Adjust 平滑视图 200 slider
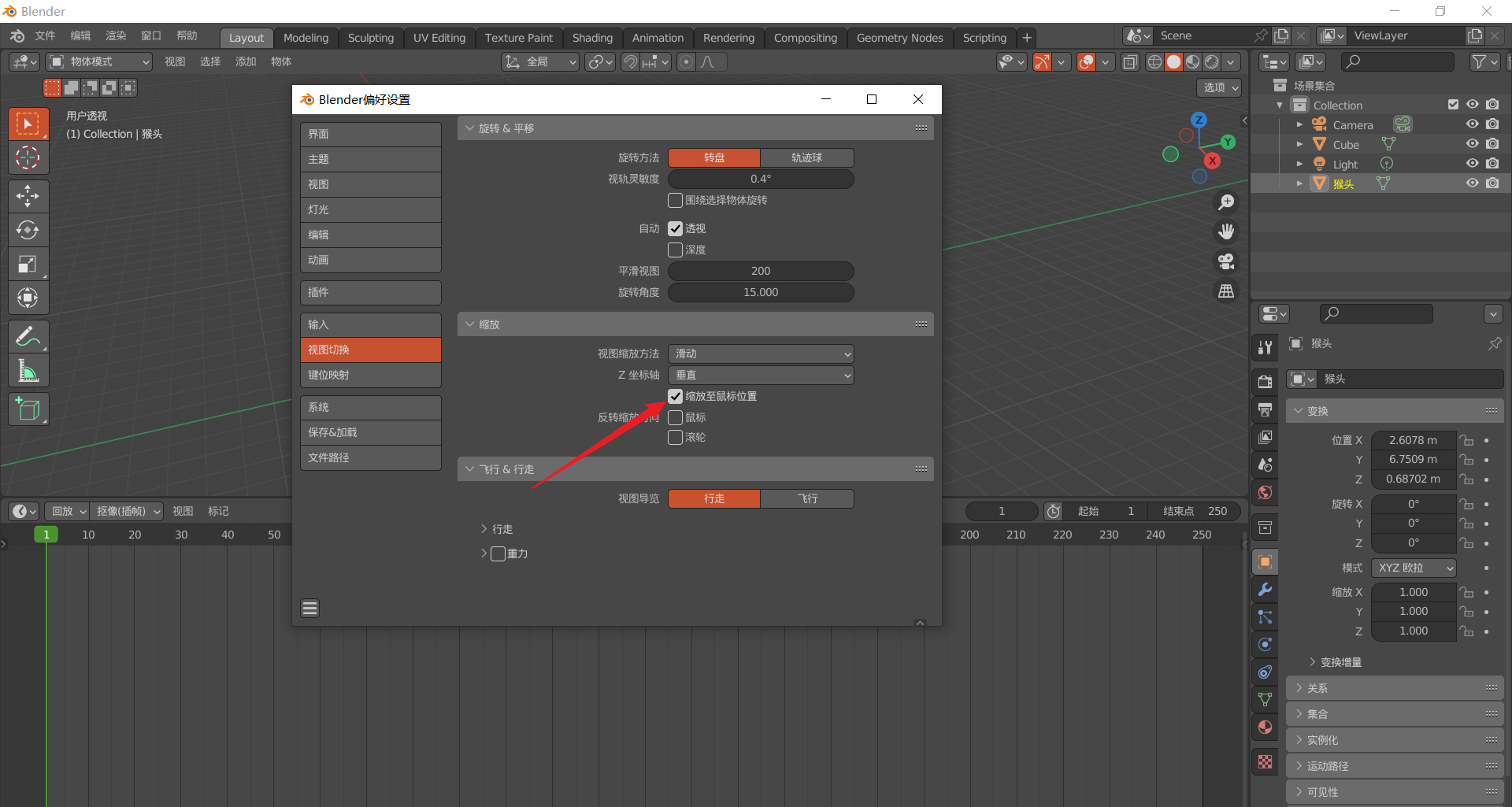This screenshot has width=1512, height=807. tap(761, 271)
